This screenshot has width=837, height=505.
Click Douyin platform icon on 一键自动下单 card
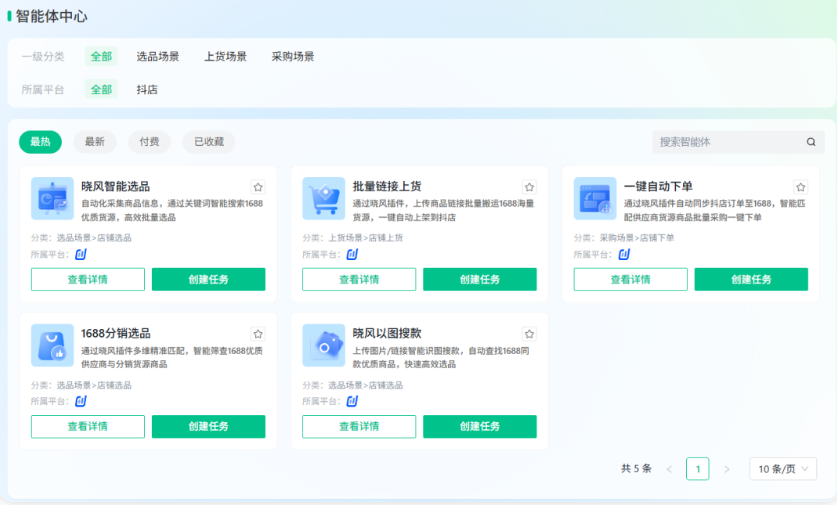point(624,254)
